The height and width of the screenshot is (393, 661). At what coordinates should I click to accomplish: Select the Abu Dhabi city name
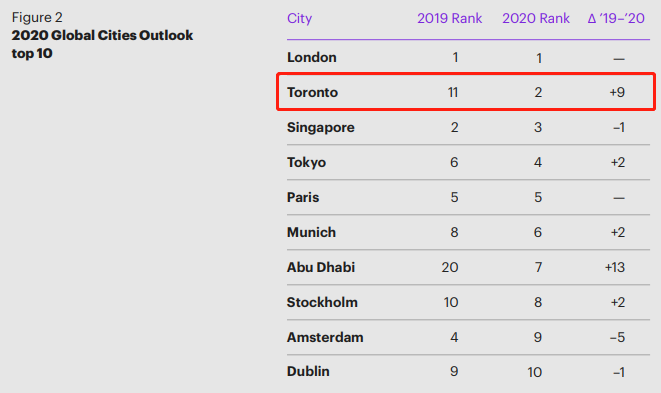[x=321, y=267]
